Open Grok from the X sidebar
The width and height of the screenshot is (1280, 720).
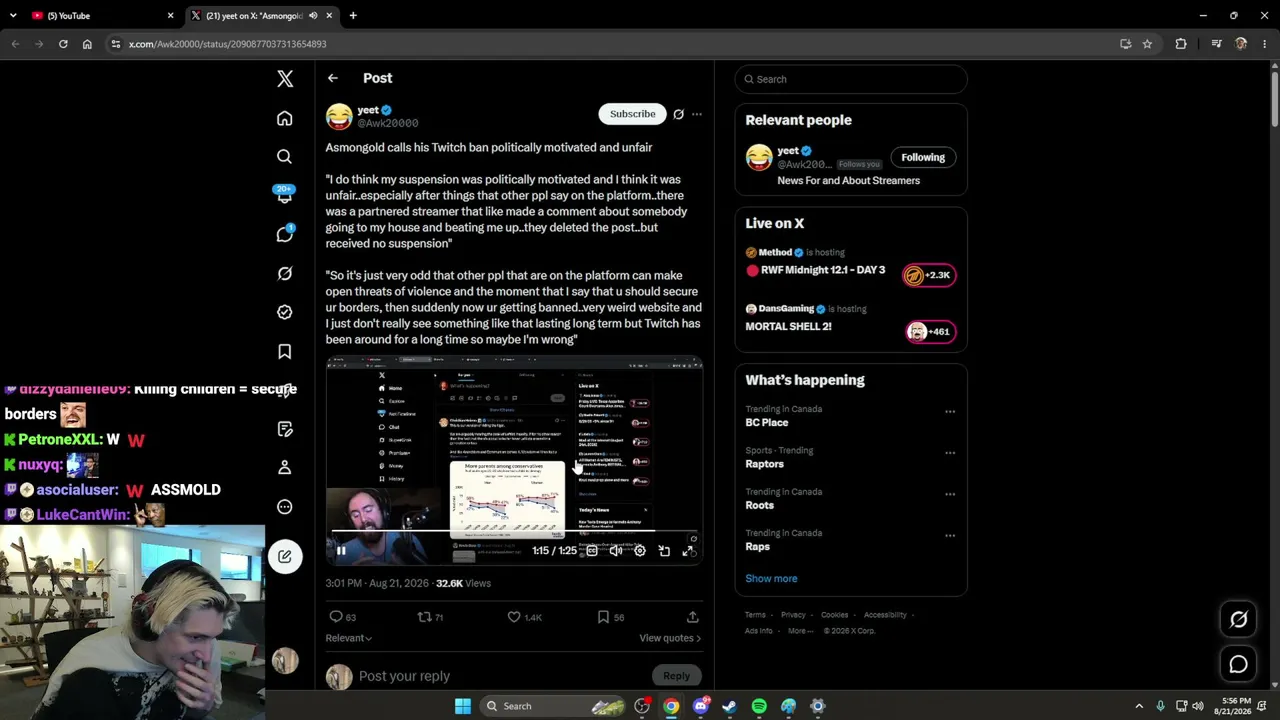tap(285, 273)
